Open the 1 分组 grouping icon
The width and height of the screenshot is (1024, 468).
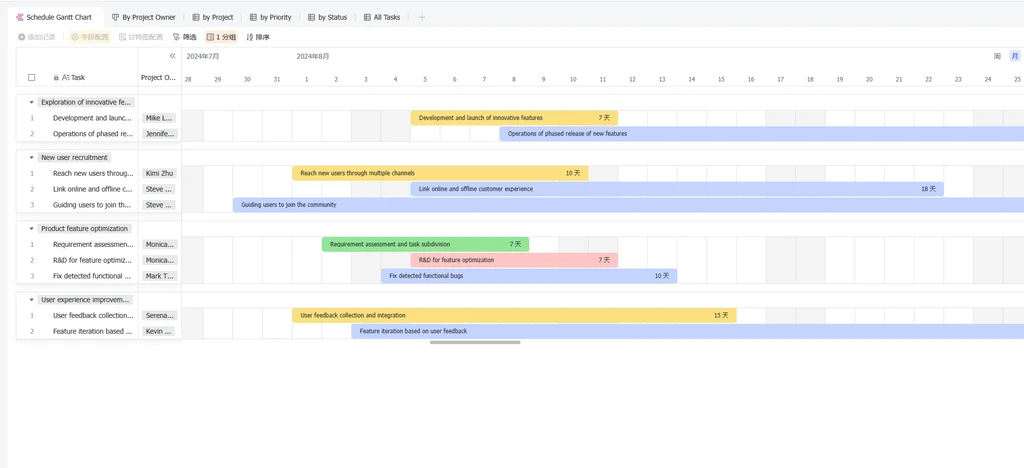click(x=210, y=37)
